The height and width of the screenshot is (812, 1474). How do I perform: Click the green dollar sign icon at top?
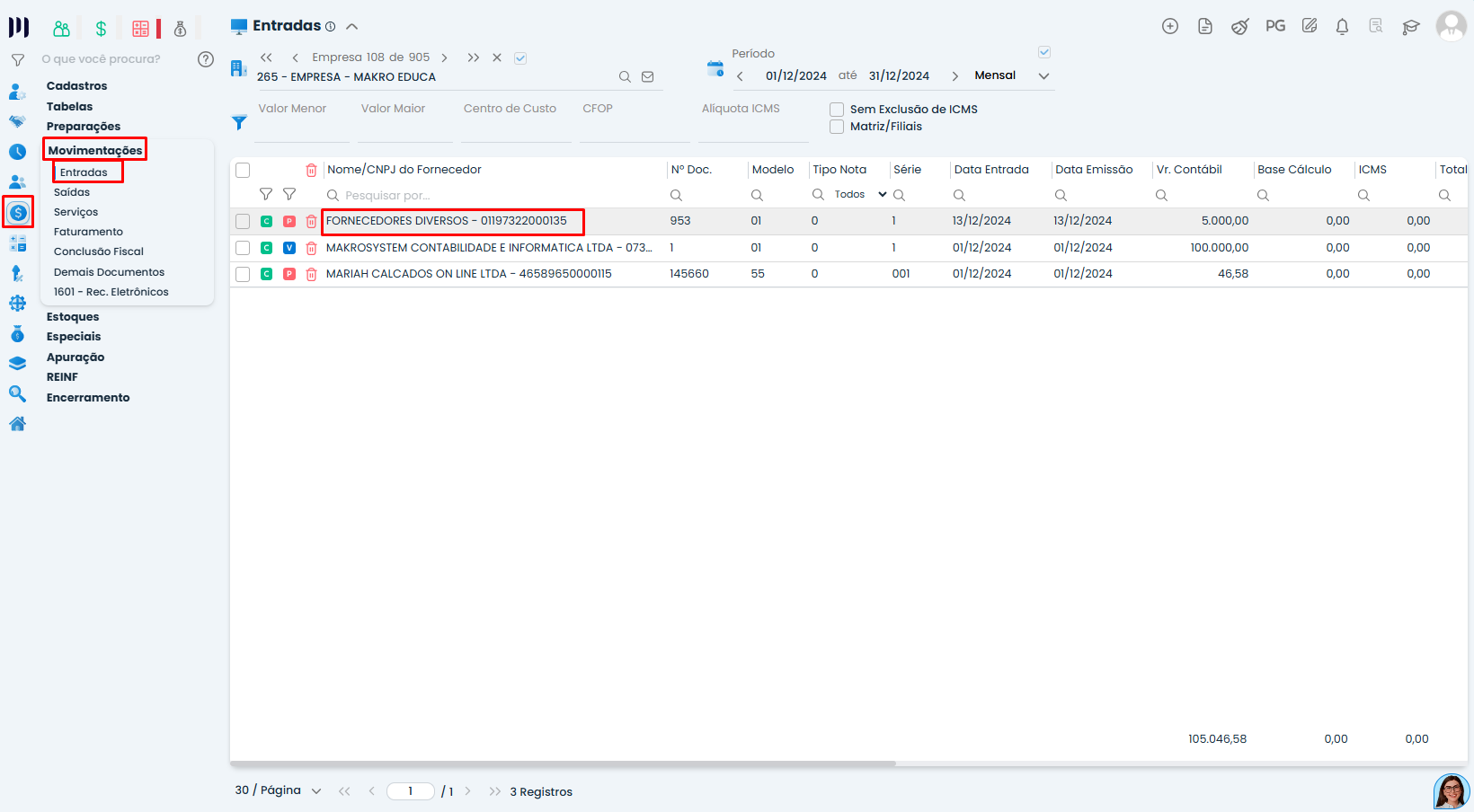[101, 29]
